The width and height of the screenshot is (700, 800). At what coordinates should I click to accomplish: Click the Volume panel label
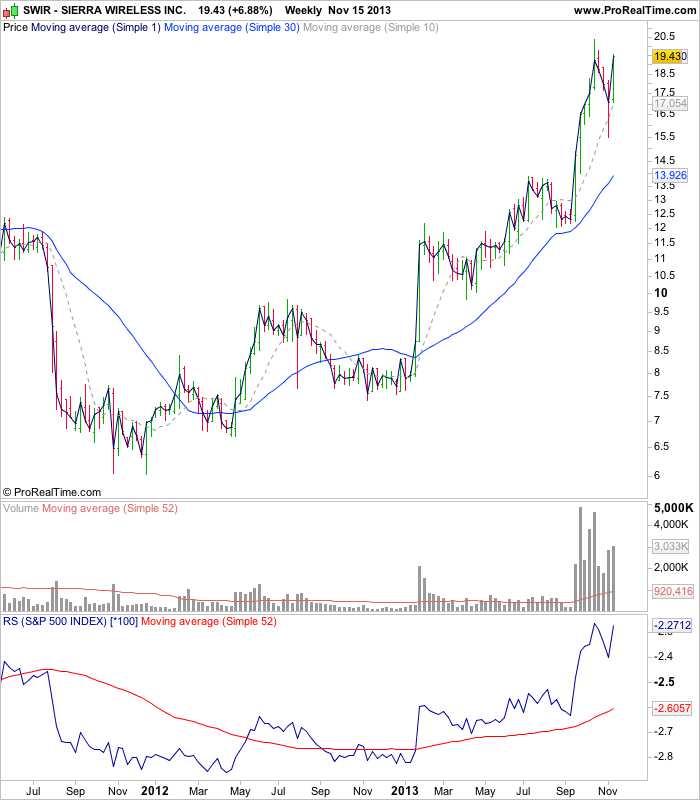pyautogui.click(x=21, y=508)
